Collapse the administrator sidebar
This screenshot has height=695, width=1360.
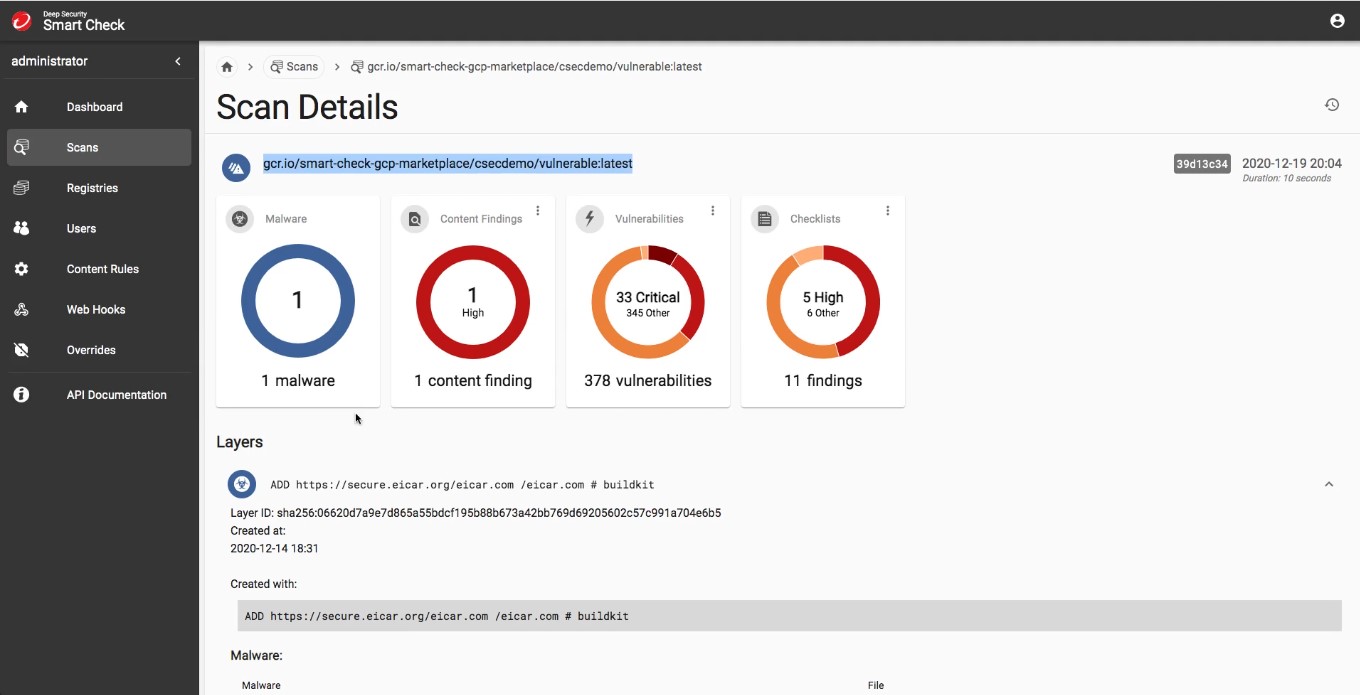pyautogui.click(x=178, y=62)
